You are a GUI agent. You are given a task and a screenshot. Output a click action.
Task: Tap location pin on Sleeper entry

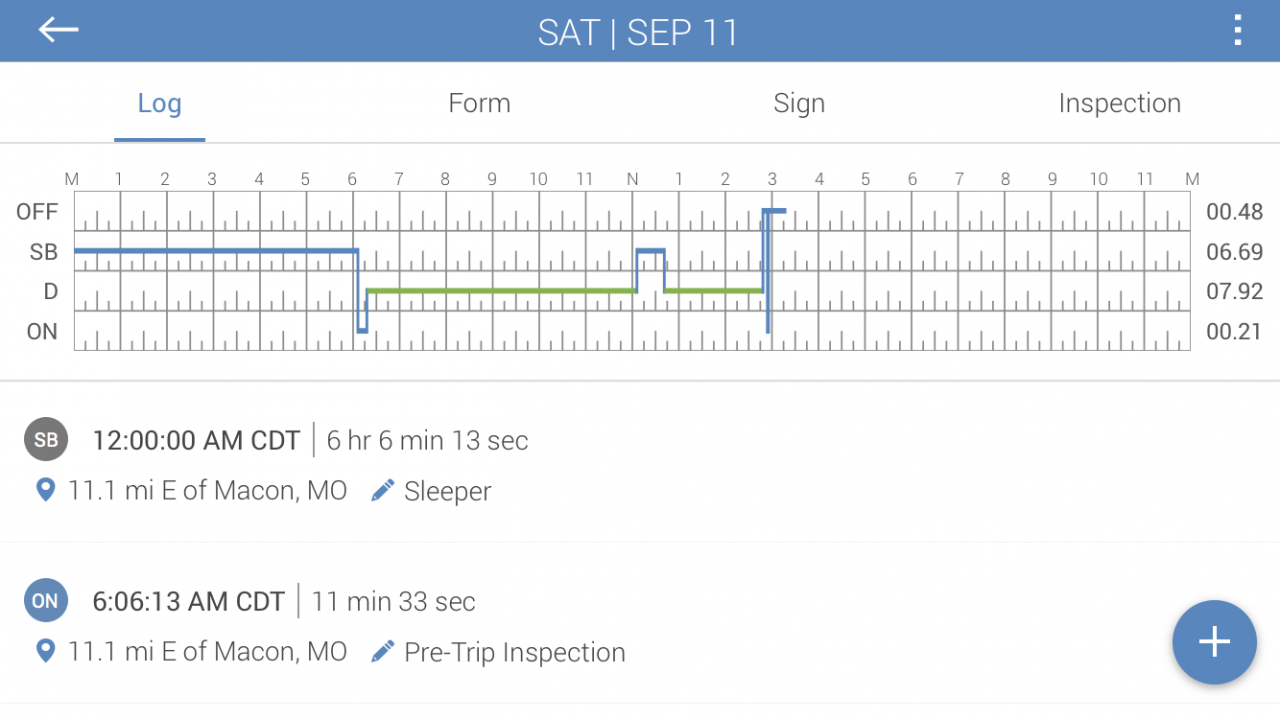(x=45, y=490)
